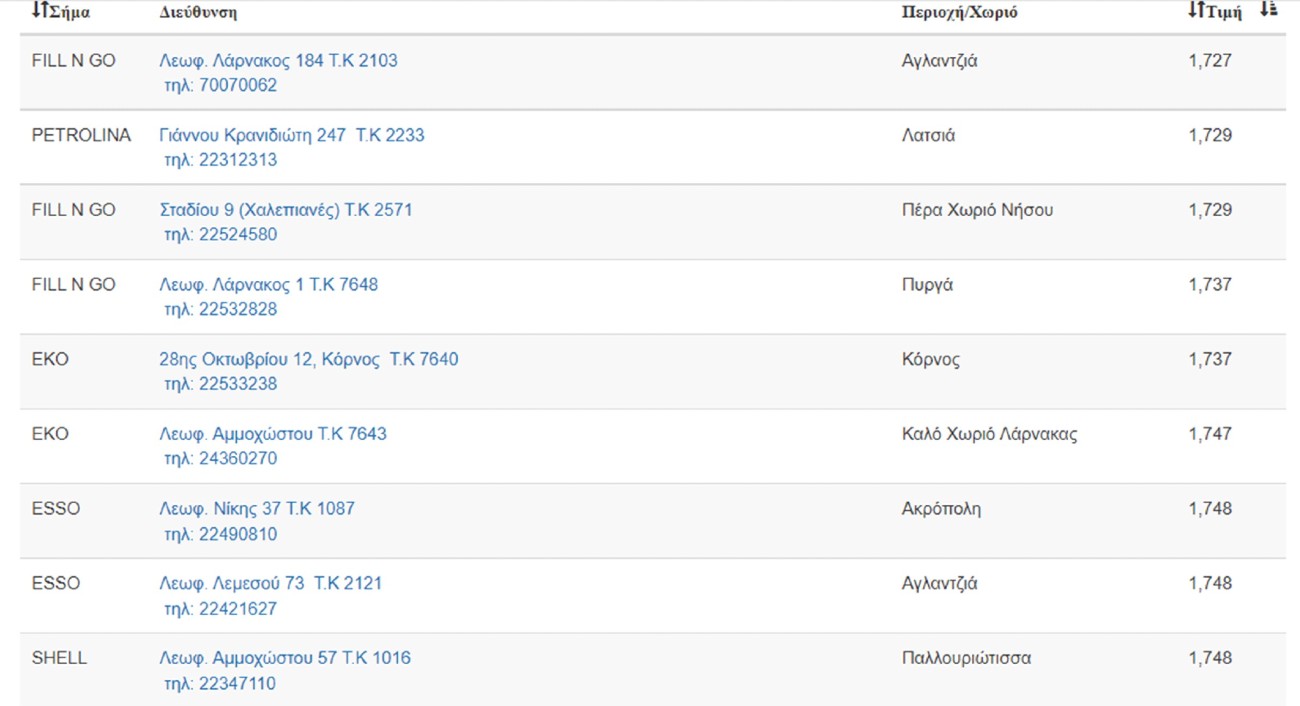The width and height of the screenshot is (1300, 706).
Task: Click the sort arrows beside Τιμή
Action: click(1196, 11)
